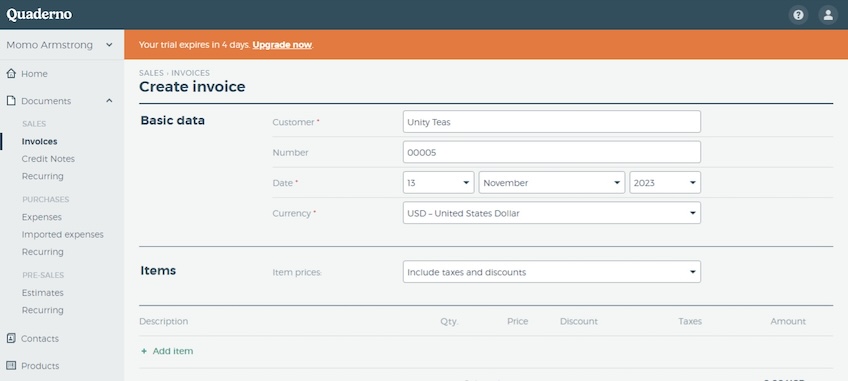Open Invoices under Sales
Screen dimensions: 848x381
coord(39,141)
